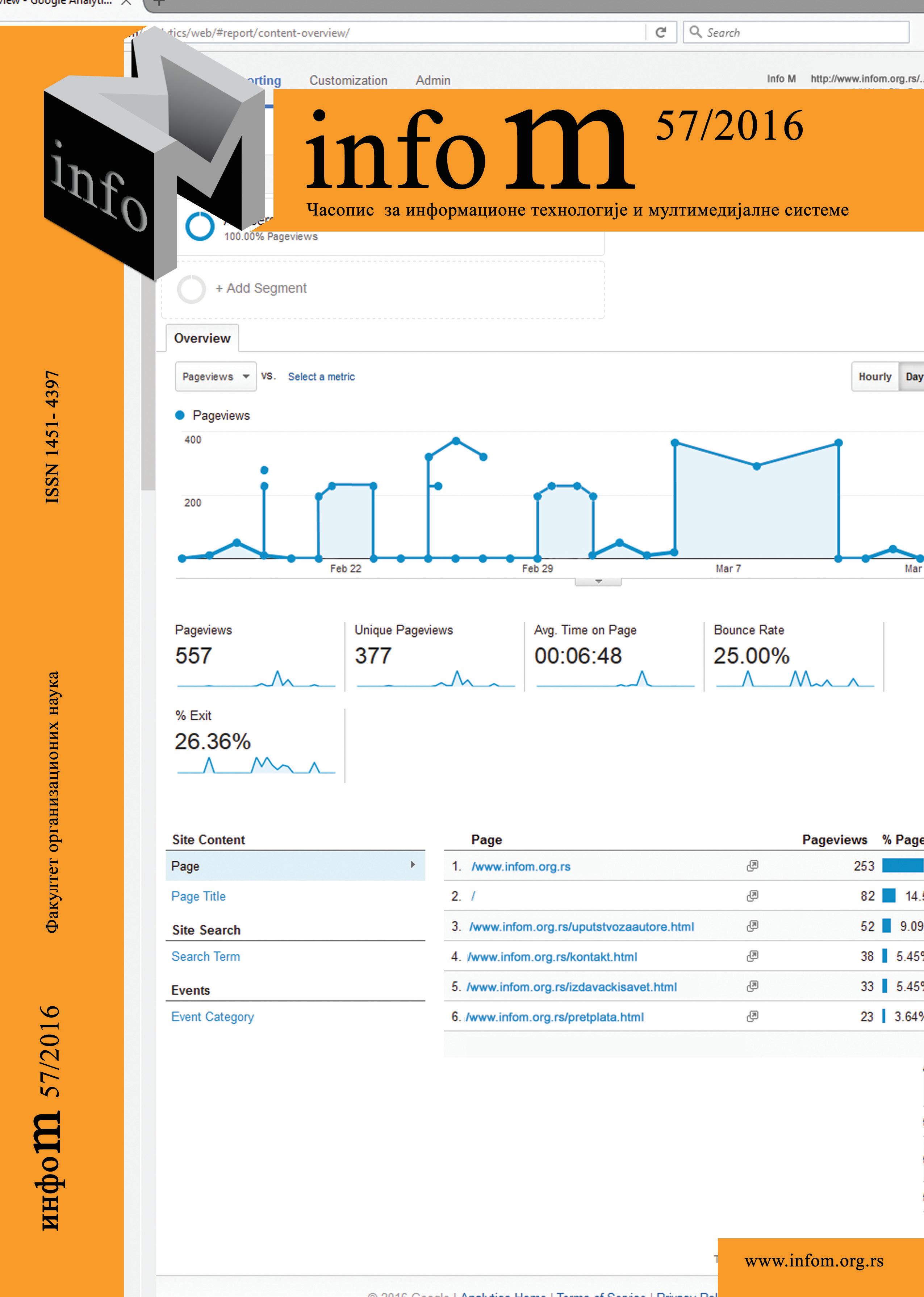This screenshot has height=1297, width=924.
Task: Switch chart granularity to Hourly
Action: (x=874, y=377)
